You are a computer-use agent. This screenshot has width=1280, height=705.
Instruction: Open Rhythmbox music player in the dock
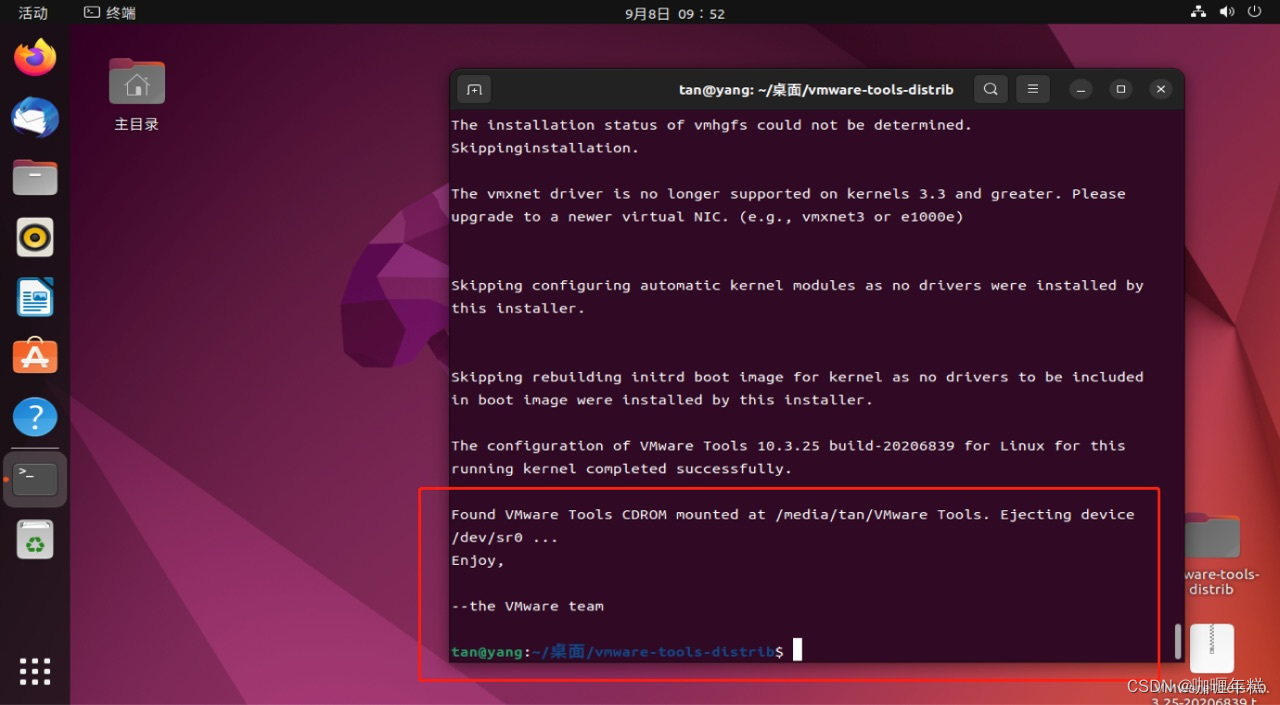(x=35, y=238)
